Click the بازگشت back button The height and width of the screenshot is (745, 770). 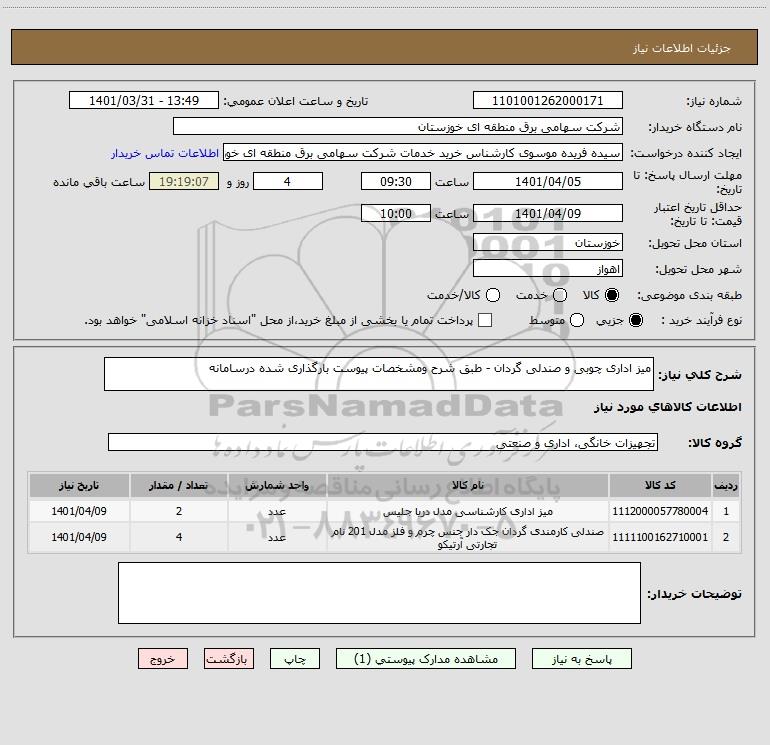coord(229,659)
